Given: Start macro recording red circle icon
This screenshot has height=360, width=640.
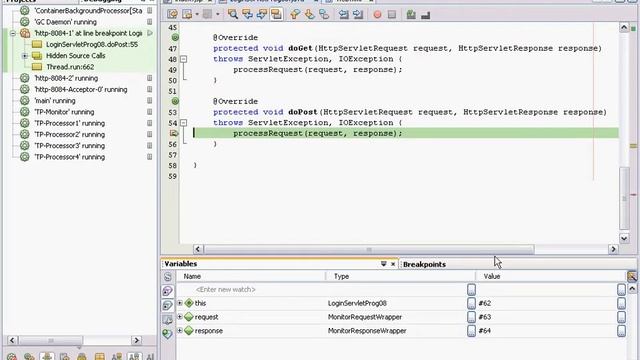Looking at the screenshot, I should click(378, 15).
